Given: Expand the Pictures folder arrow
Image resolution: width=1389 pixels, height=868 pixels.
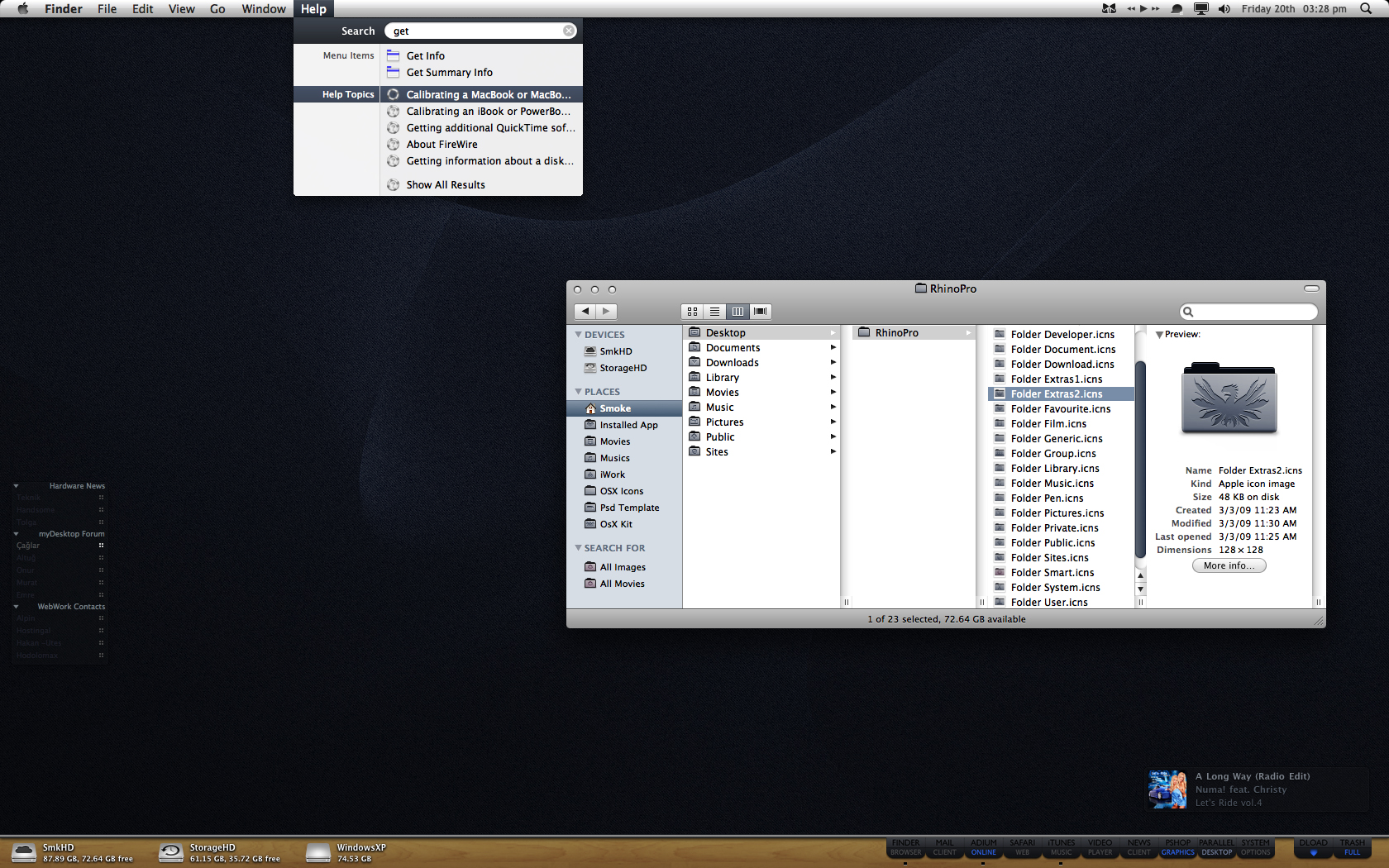Looking at the screenshot, I should 833,422.
